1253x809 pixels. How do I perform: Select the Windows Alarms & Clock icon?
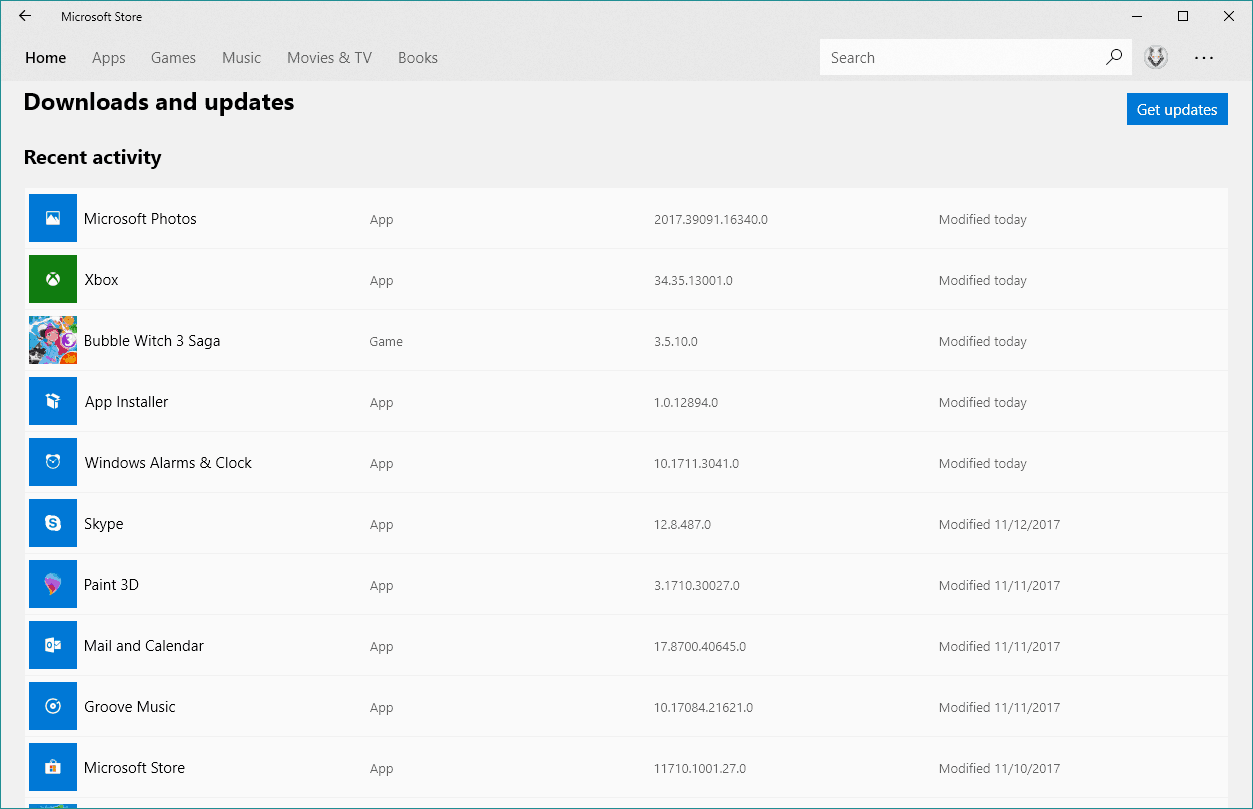tap(53, 462)
